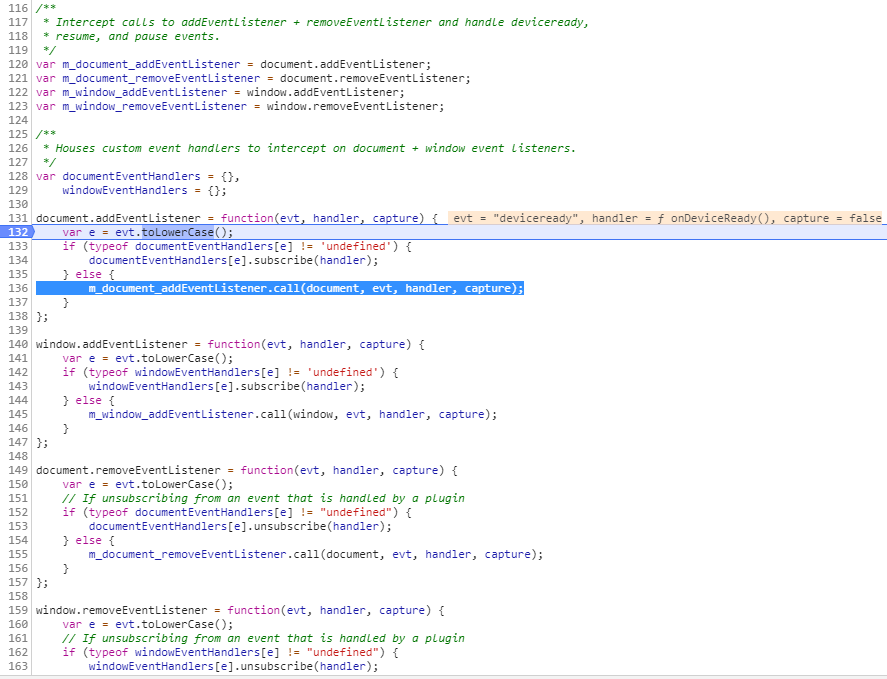Click windowEventHandlers[e].unsubscribe(handler) on line 163

point(234,666)
